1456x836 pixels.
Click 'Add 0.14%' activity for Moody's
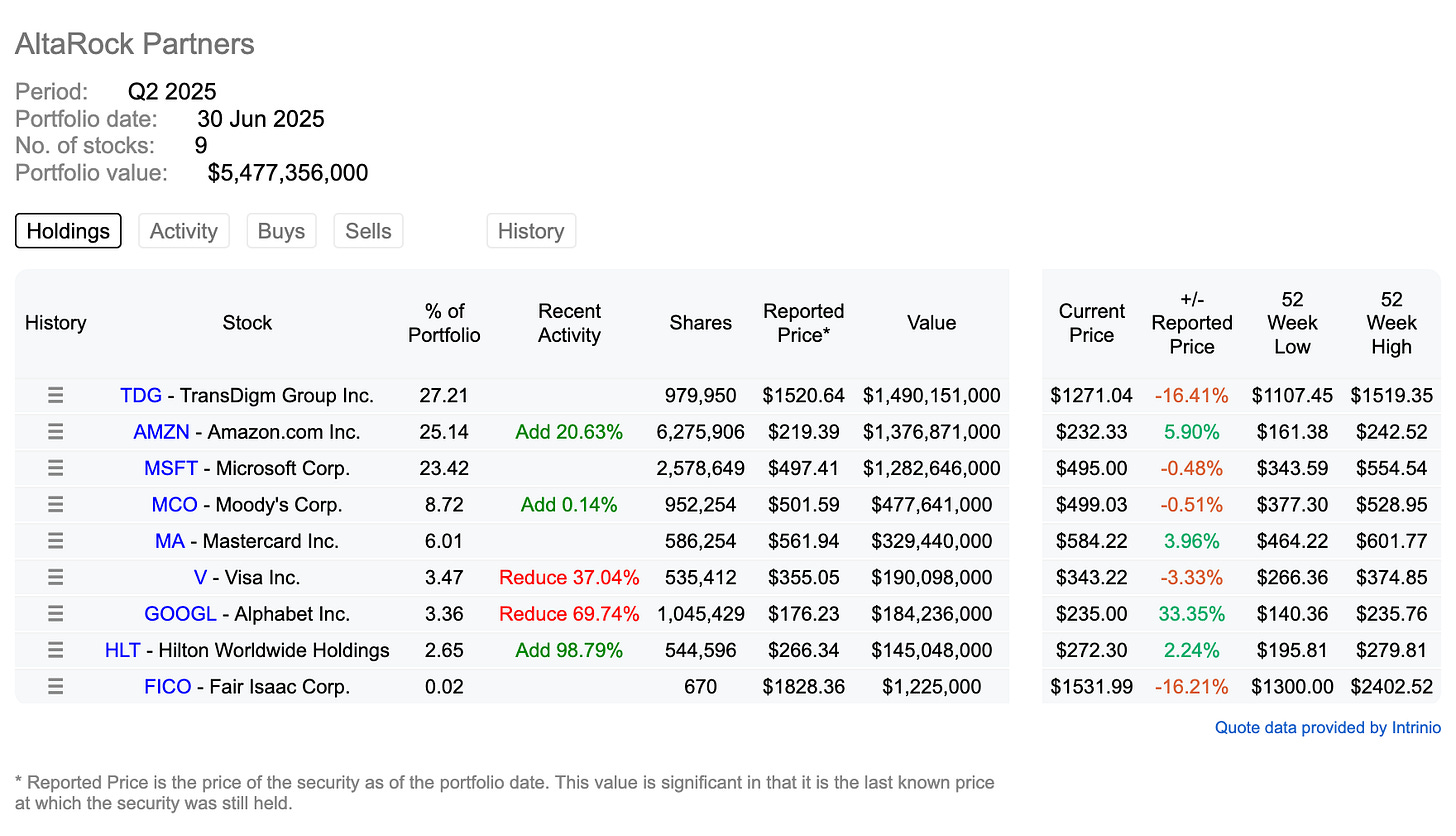(569, 505)
